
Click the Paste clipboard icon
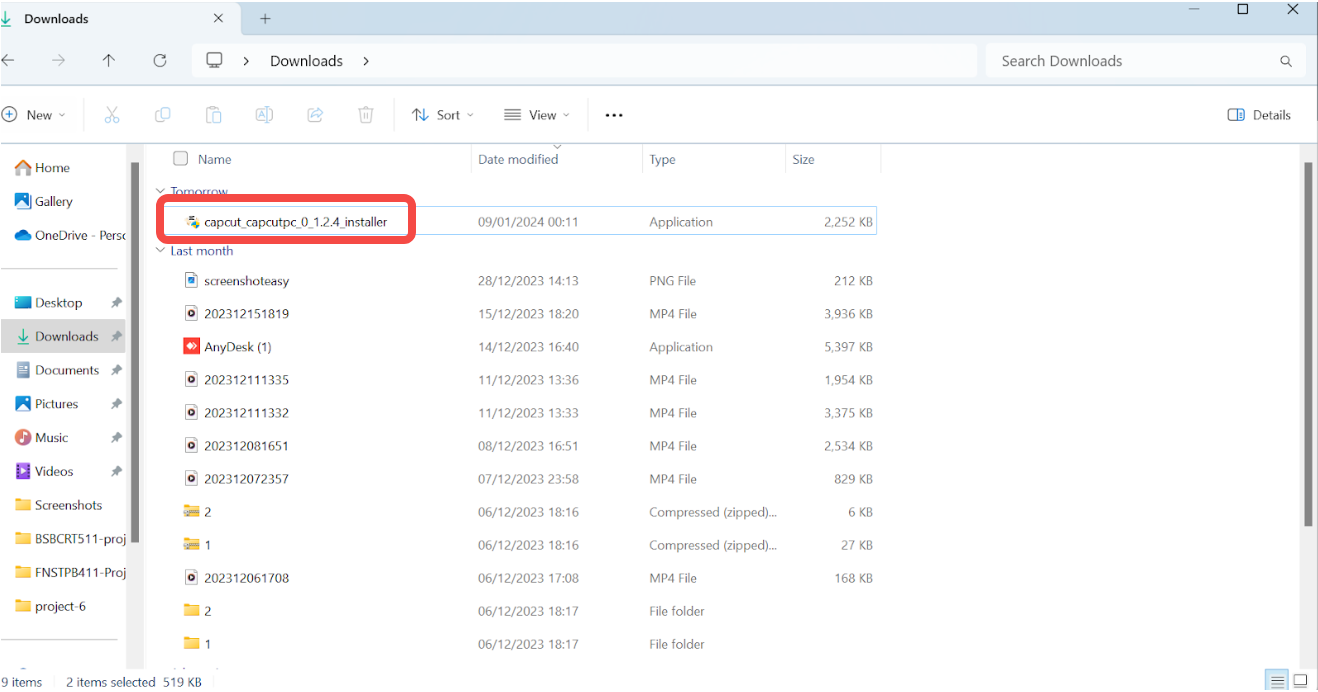(x=213, y=115)
